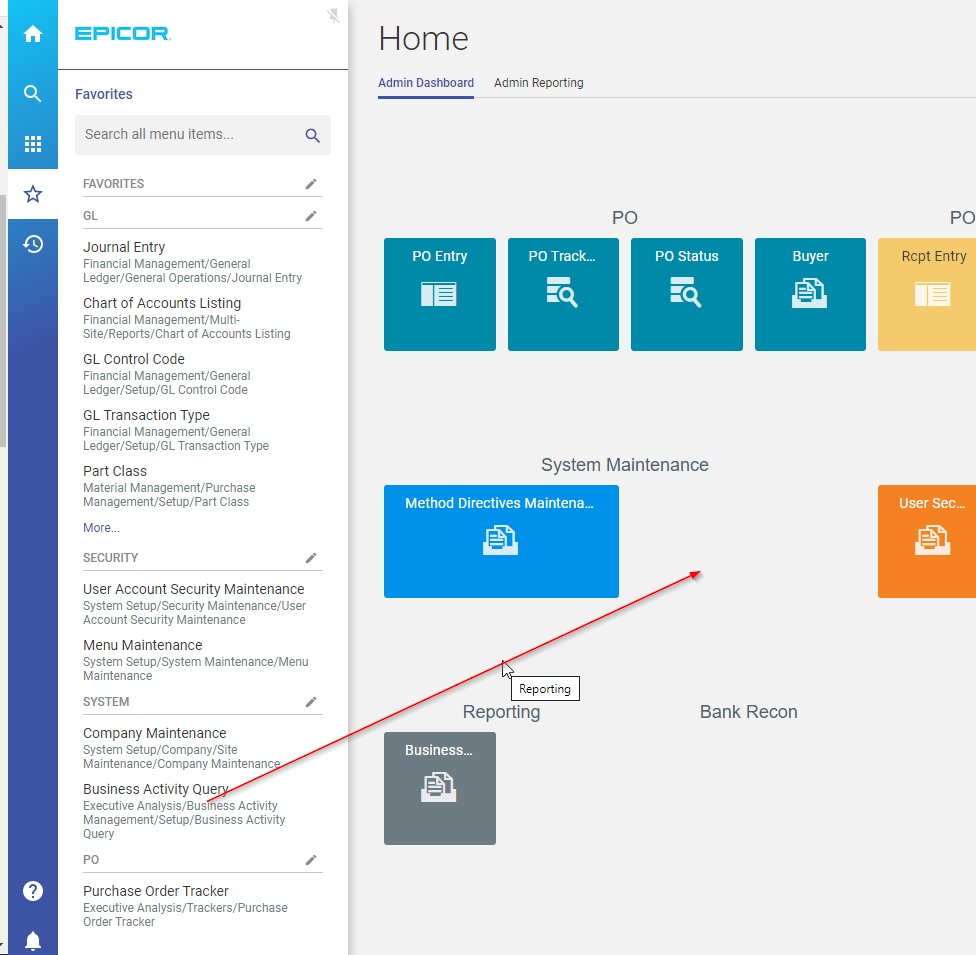
Task: Switch to the Admin Reporting tab
Action: 538,83
